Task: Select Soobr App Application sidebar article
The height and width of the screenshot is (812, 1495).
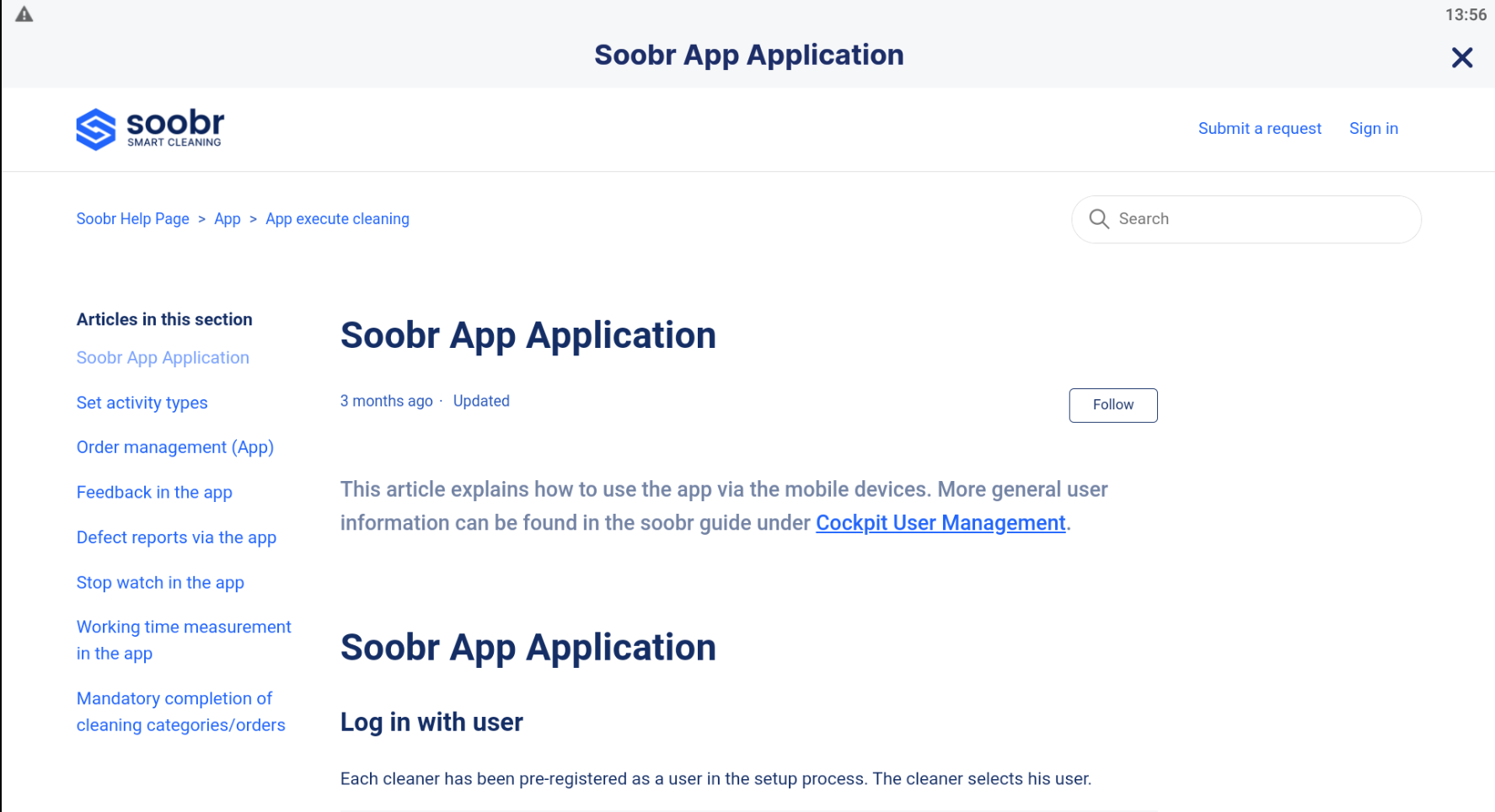Action: (x=163, y=358)
